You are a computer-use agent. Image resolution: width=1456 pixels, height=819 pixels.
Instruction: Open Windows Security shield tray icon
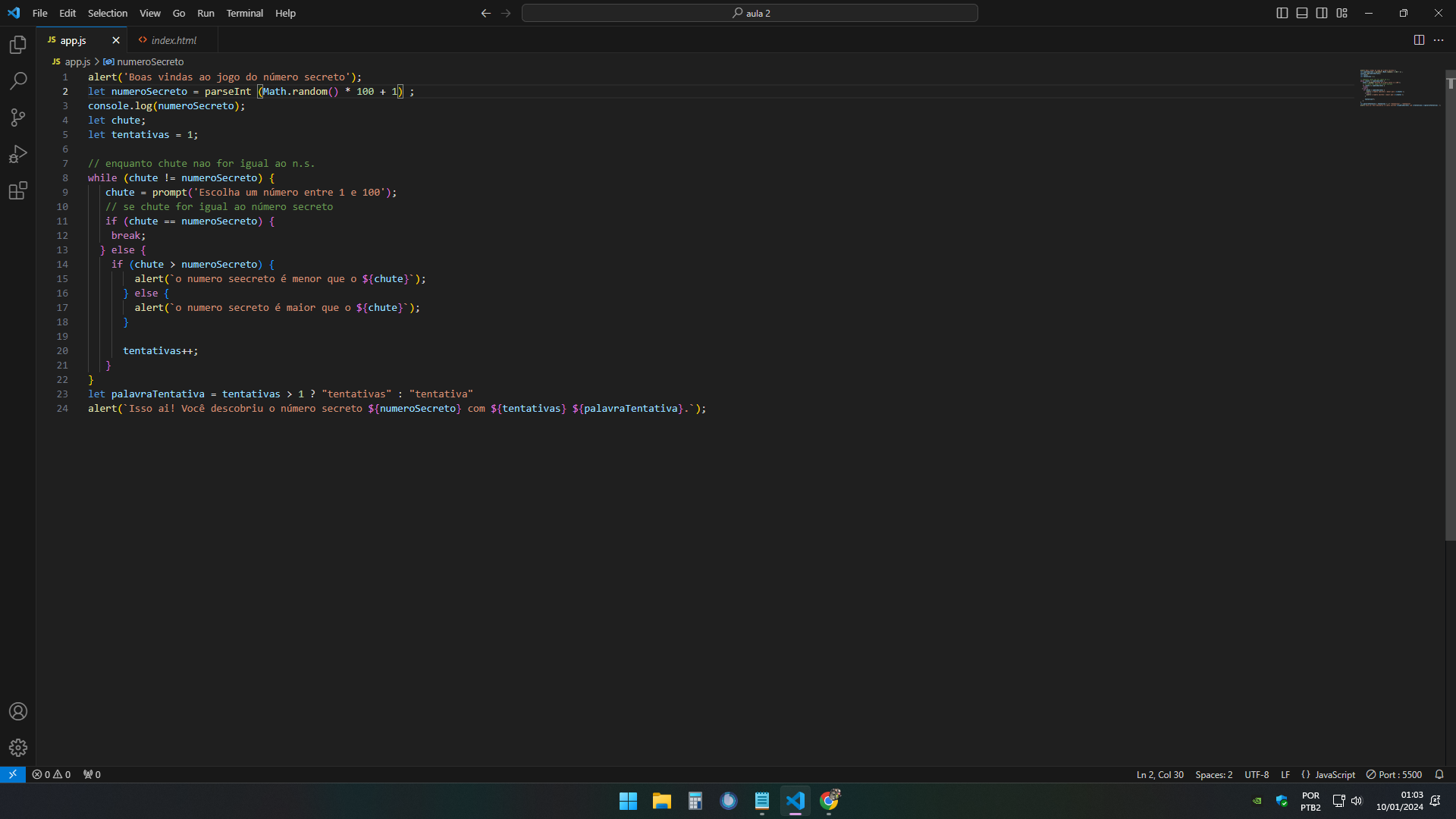point(1282,801)
